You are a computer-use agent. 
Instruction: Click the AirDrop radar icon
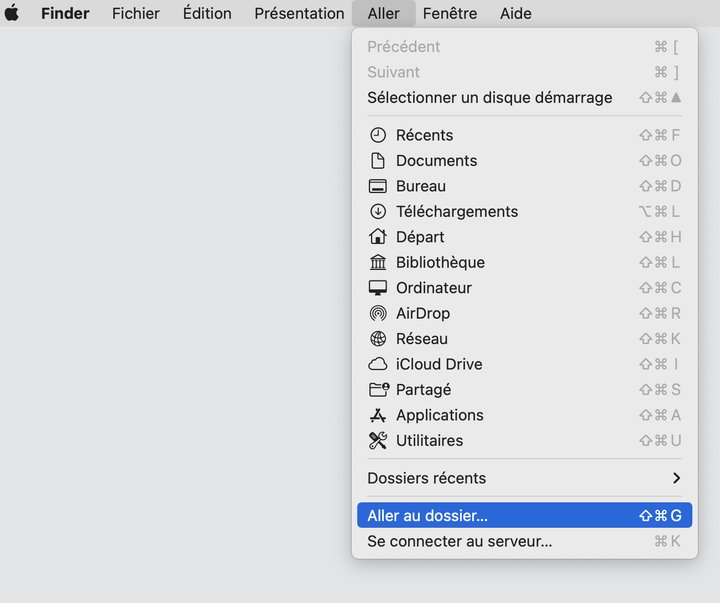(377, 313)
